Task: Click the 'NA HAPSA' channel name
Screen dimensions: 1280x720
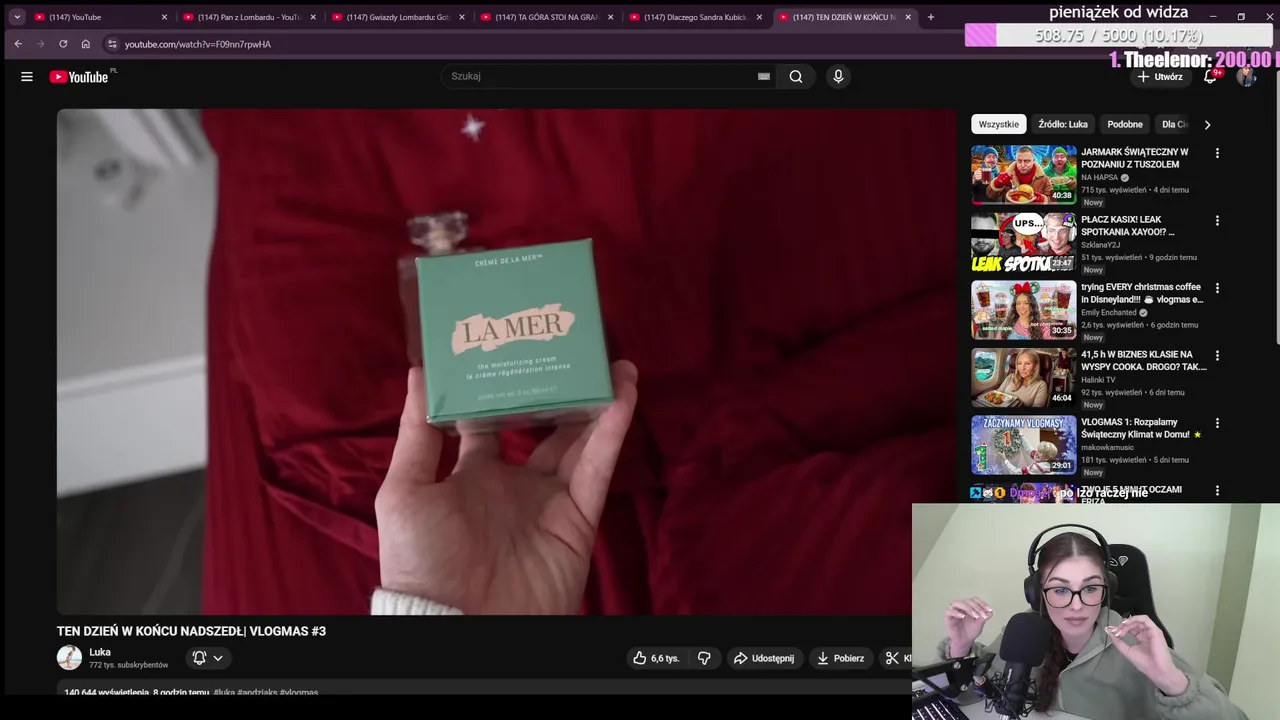Action: click(1099, 177)
